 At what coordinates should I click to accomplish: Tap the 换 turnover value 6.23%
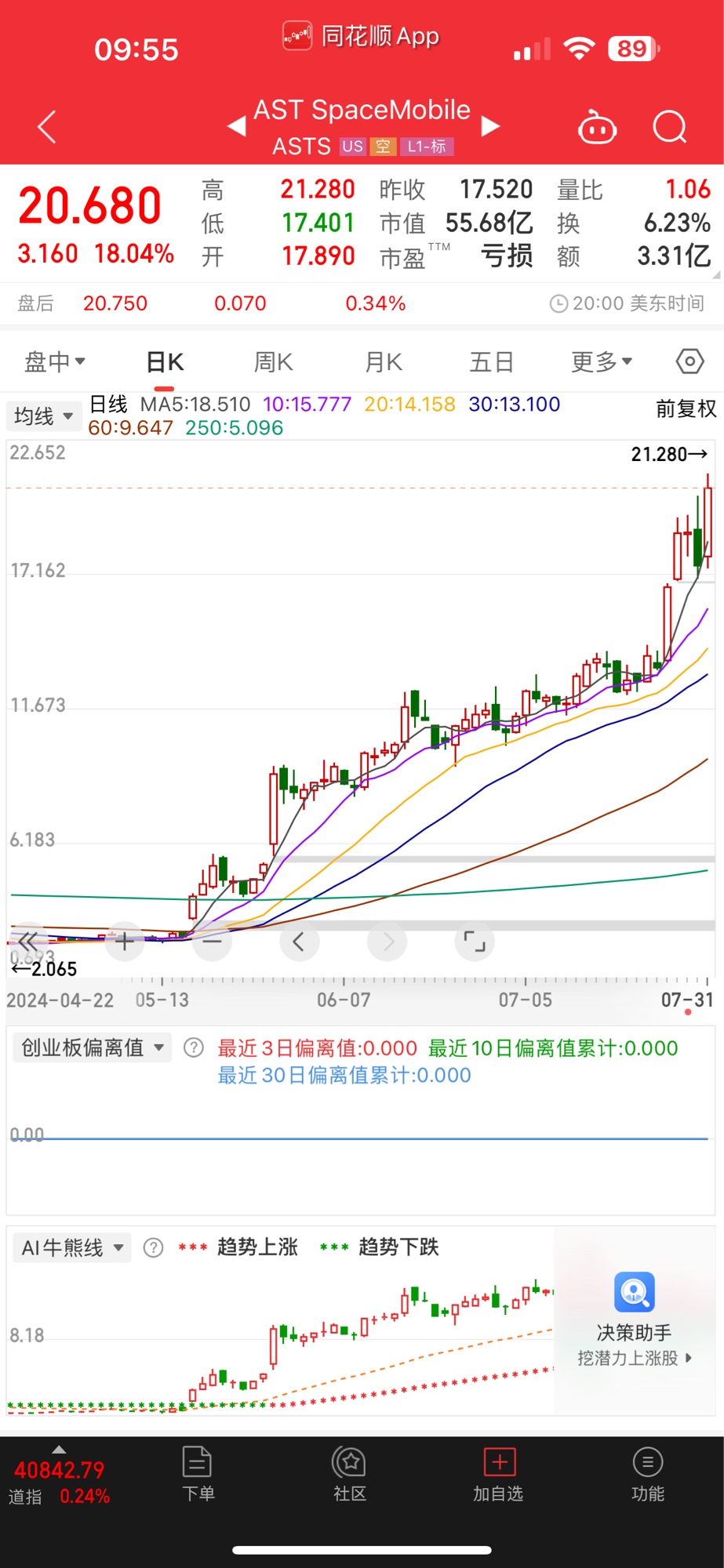pos(678,223)
